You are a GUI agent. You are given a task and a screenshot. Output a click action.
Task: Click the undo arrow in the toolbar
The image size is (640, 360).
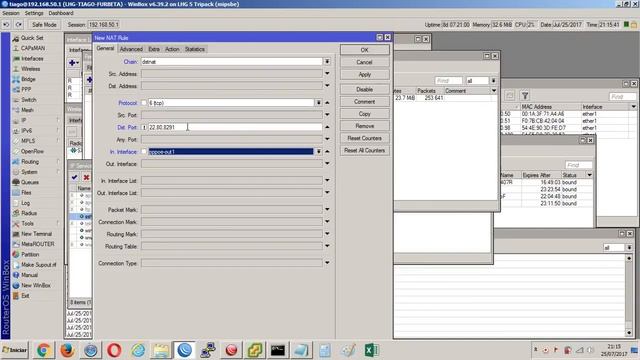point(6,24)
